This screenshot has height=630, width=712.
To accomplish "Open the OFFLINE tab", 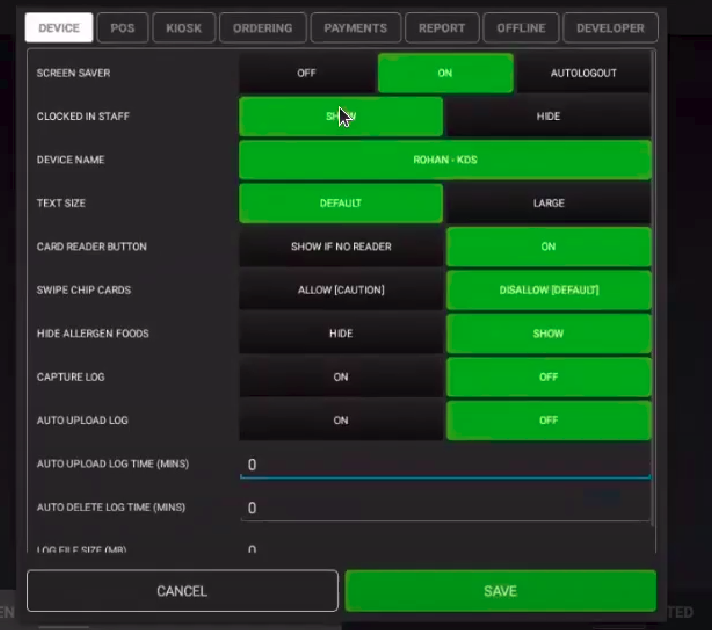I will point(521,28).
